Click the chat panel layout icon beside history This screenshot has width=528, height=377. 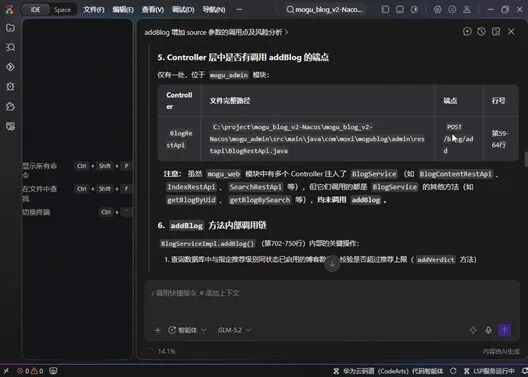[x=496, y=32]
